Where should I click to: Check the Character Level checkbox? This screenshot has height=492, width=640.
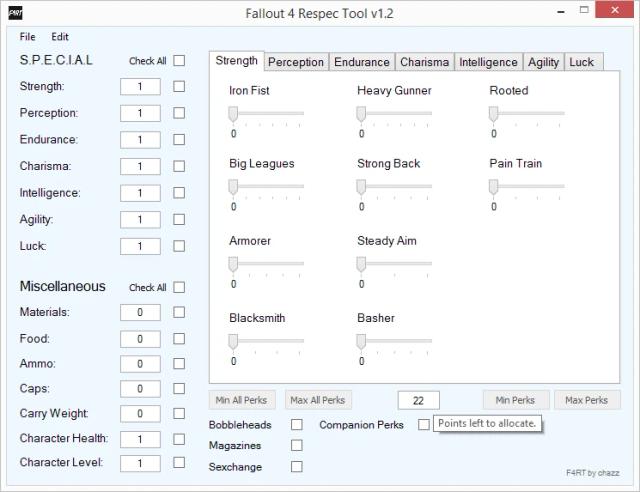pos(179,463)
